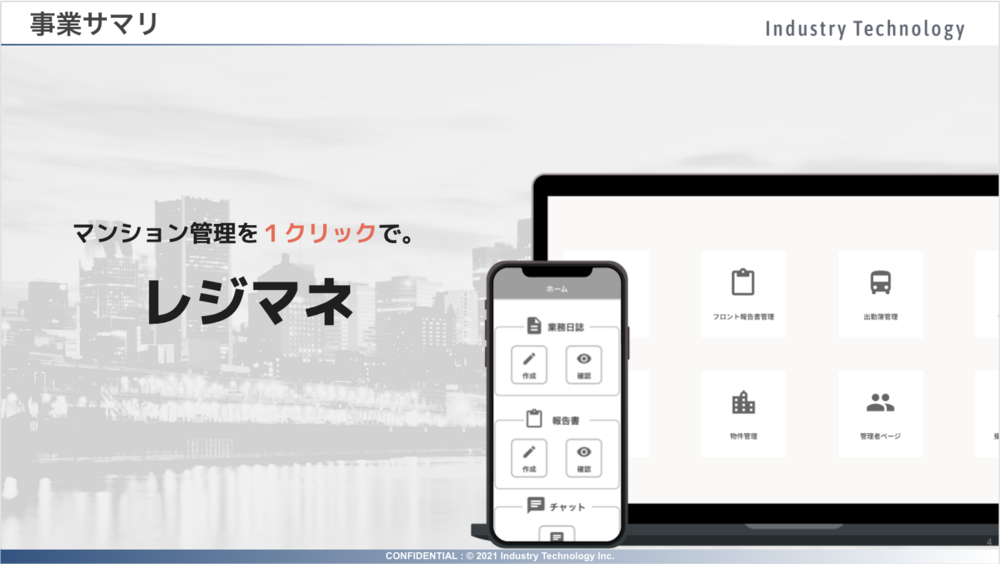Click the CONFIDENTIAL footer notice
Viewport: 1000px width, 564px height.
pos(499,556)
